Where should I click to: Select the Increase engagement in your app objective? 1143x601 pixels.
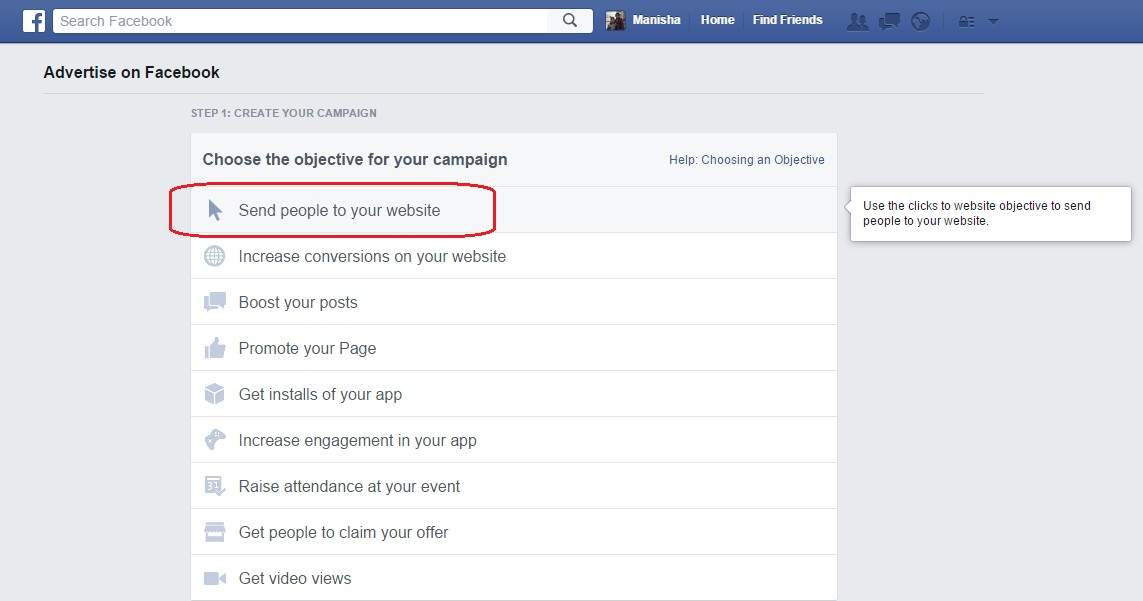(x=357, y=440)
